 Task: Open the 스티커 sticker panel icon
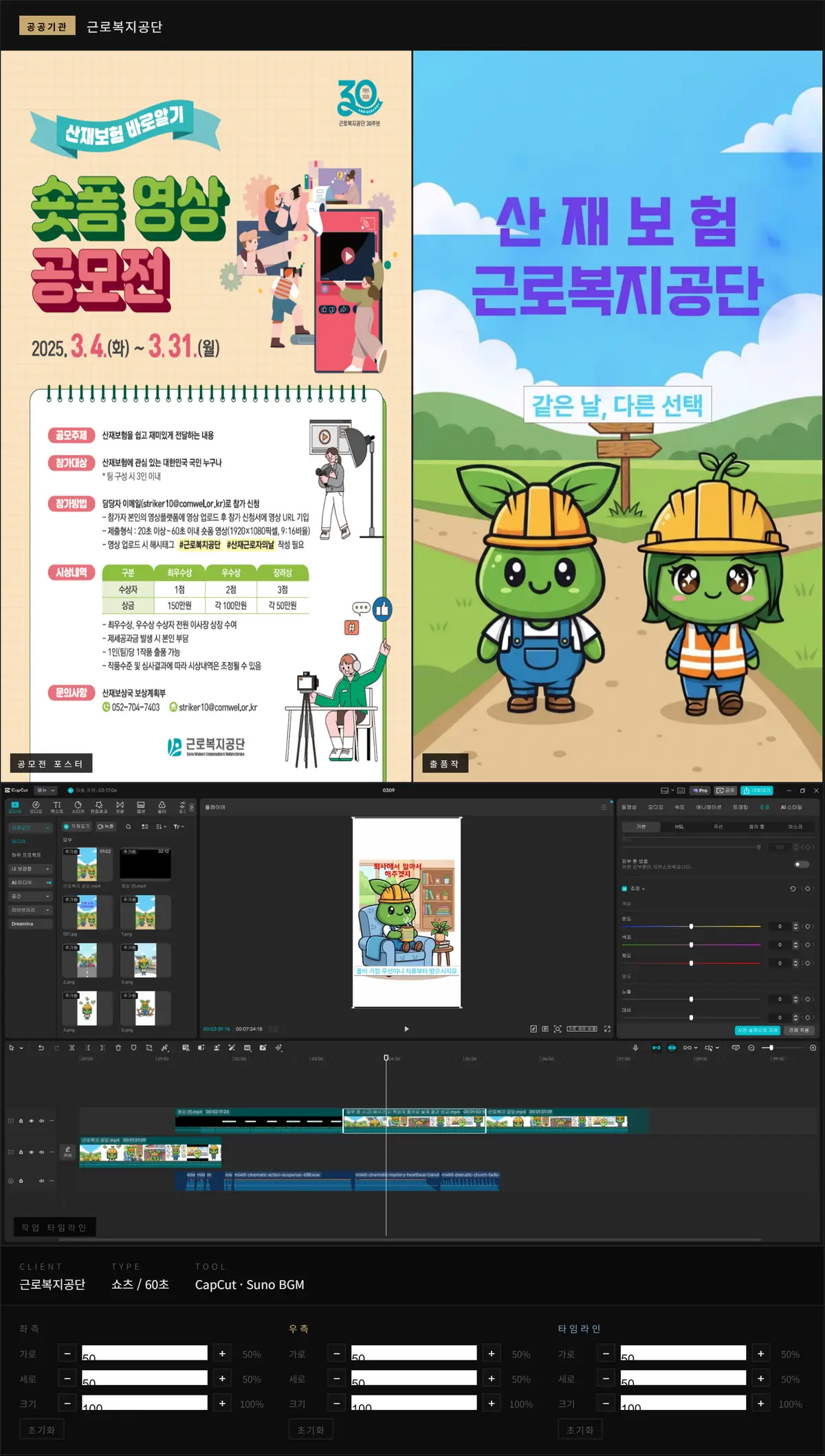78,806
